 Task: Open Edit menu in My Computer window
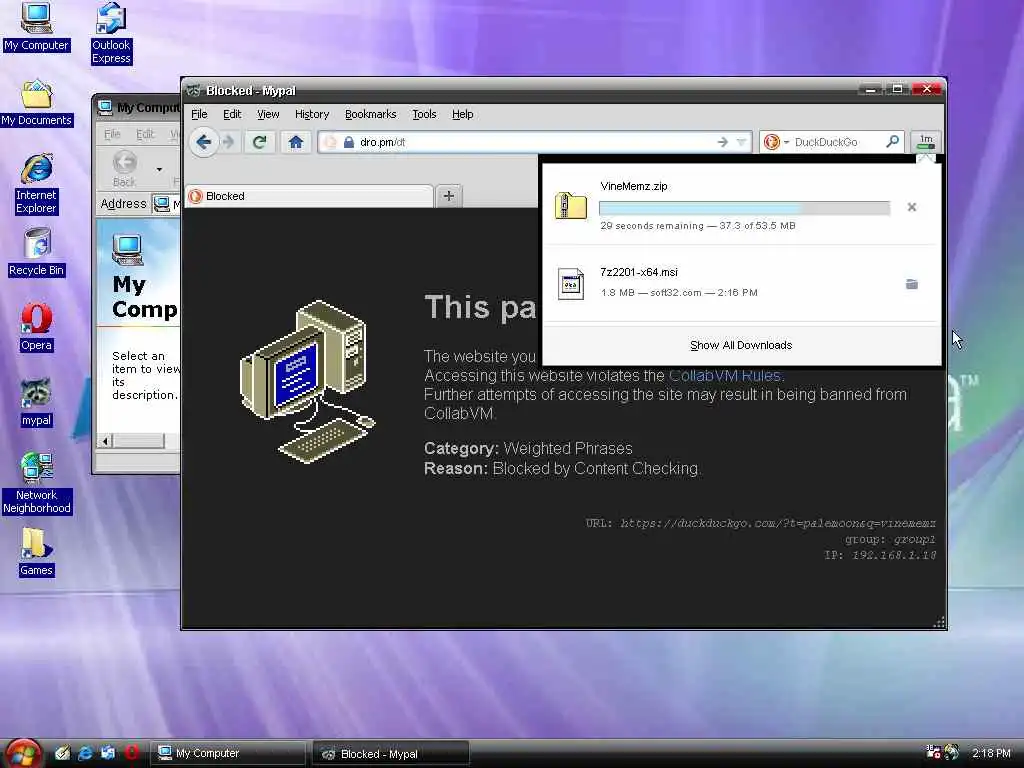coord(145,134)
